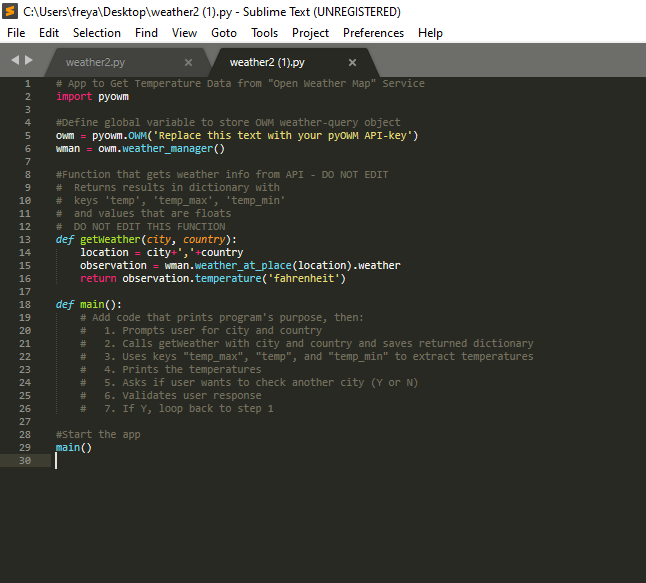
Task: Close the weather2.py tab
Action: [x=188, y=63]
